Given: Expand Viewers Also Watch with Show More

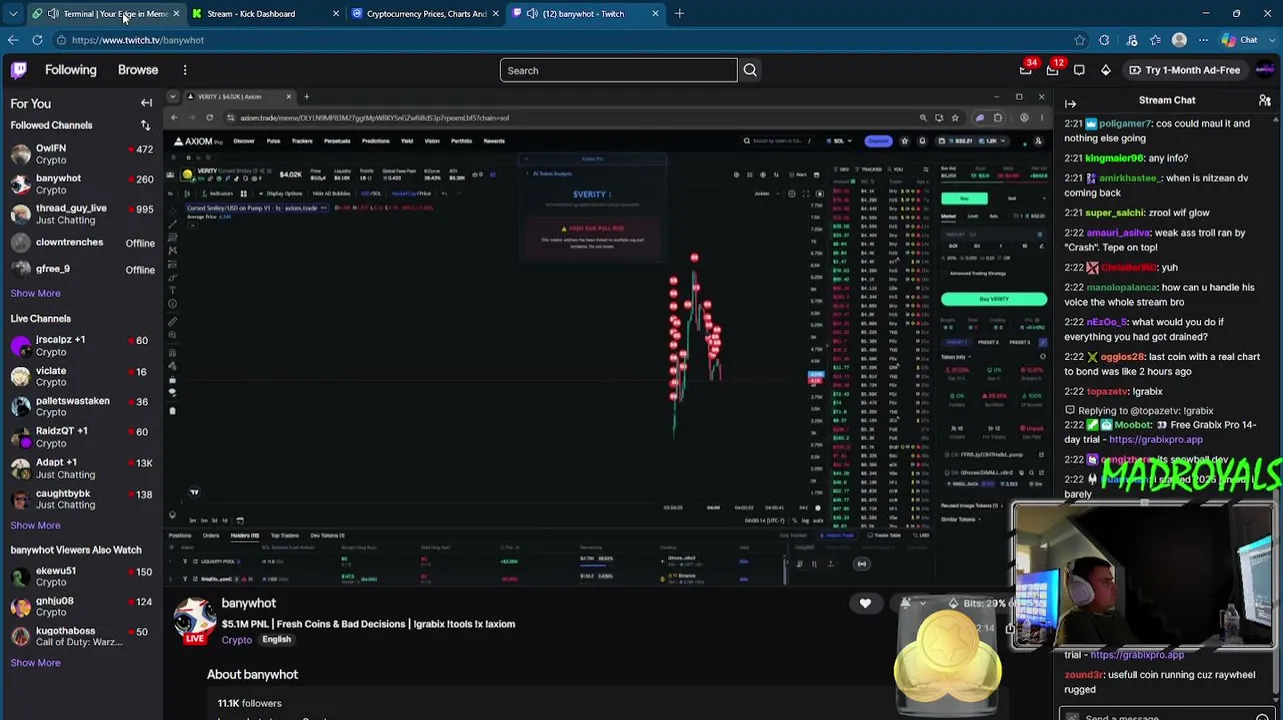Looking at the screenshot, I should tap(35, 663).
